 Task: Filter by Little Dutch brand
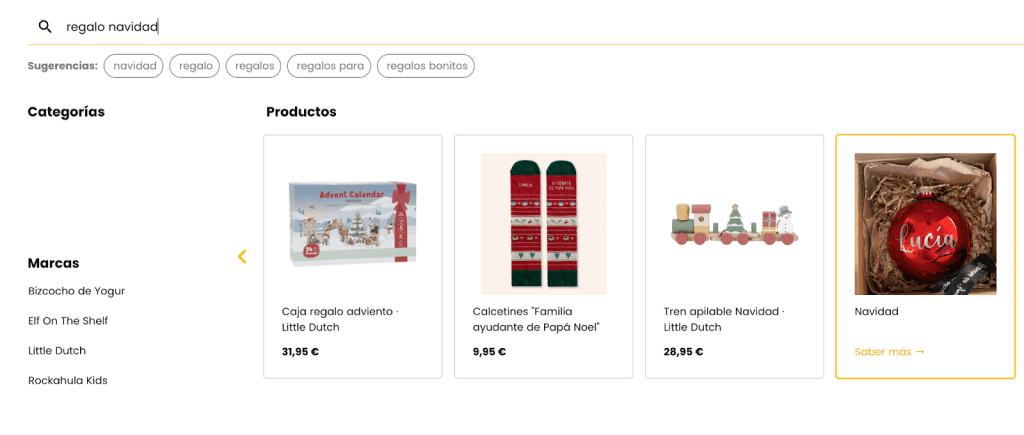coord(57,351)
